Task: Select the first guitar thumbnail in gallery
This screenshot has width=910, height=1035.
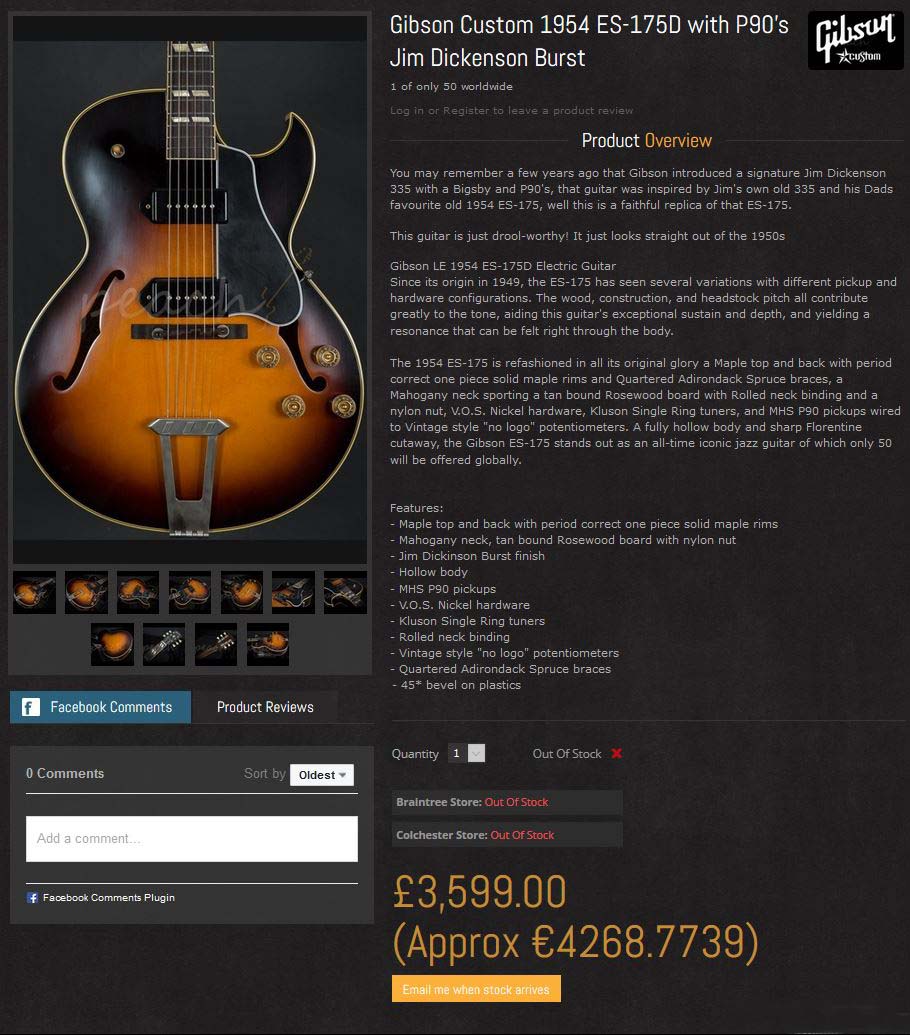Action: click(x=34, y=593)
